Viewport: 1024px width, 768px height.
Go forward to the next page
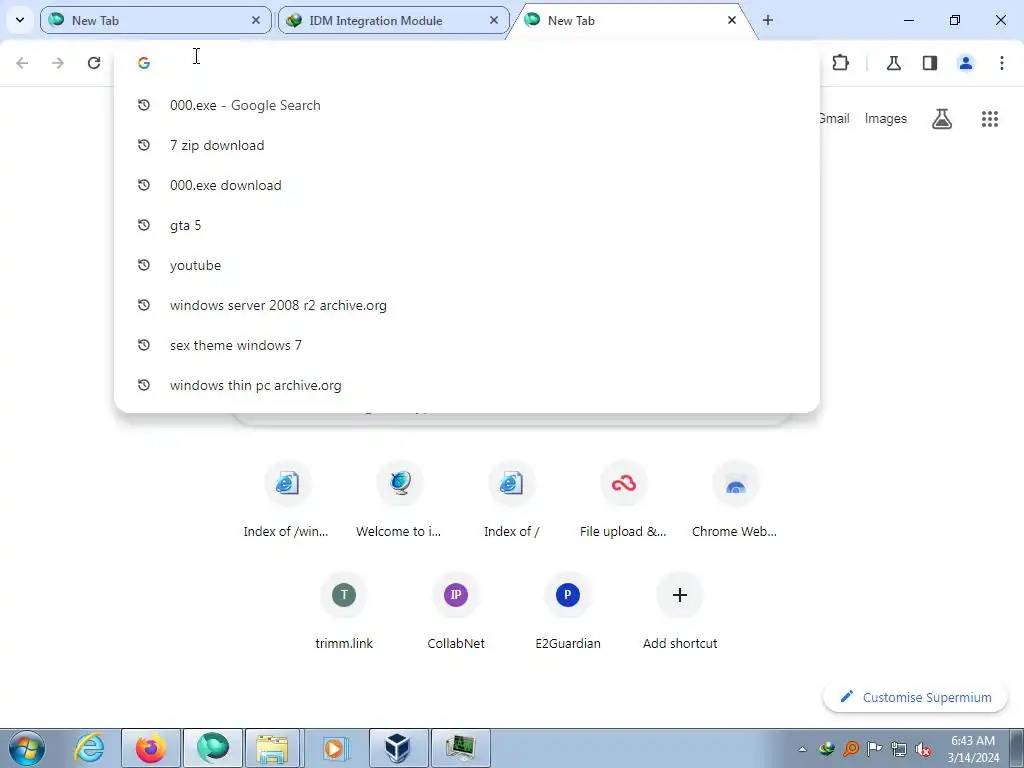(x=58, y=63)
